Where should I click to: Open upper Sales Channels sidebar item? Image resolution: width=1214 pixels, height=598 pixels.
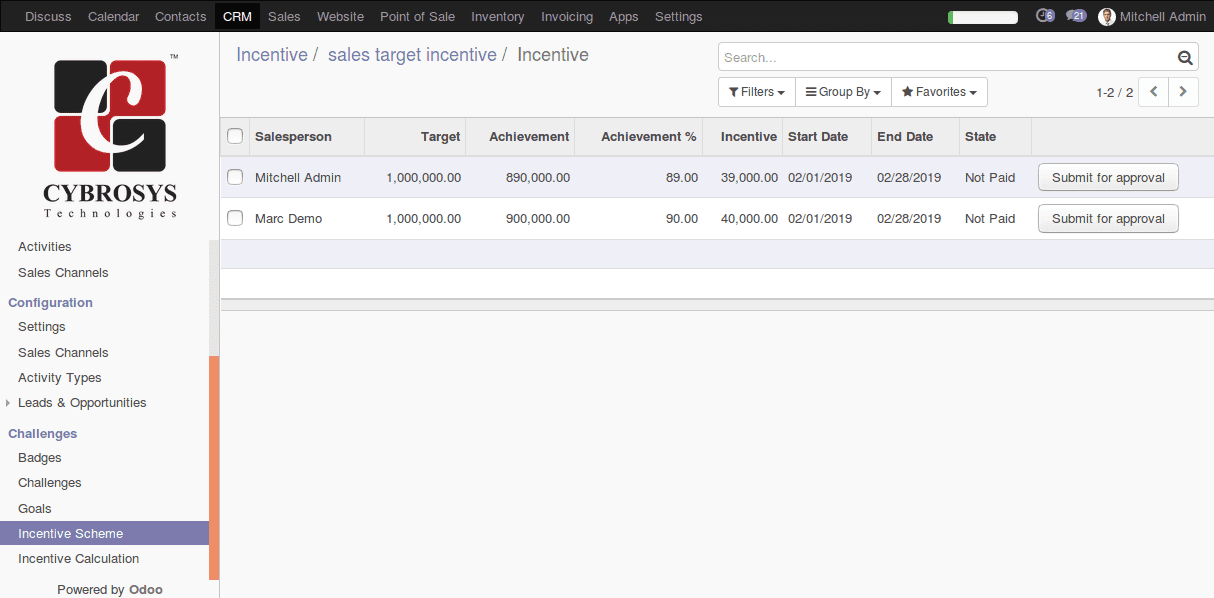pos(63,272)
